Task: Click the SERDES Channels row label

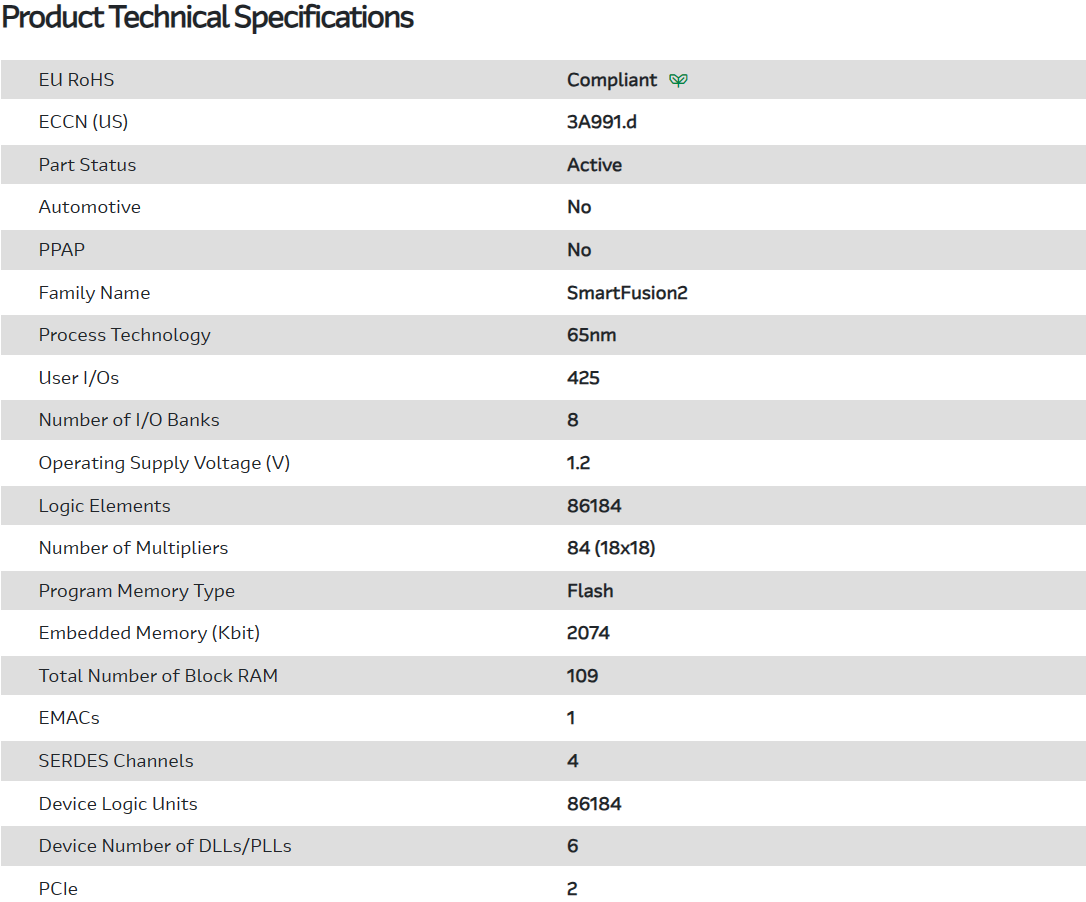Action: pos(116,761)
